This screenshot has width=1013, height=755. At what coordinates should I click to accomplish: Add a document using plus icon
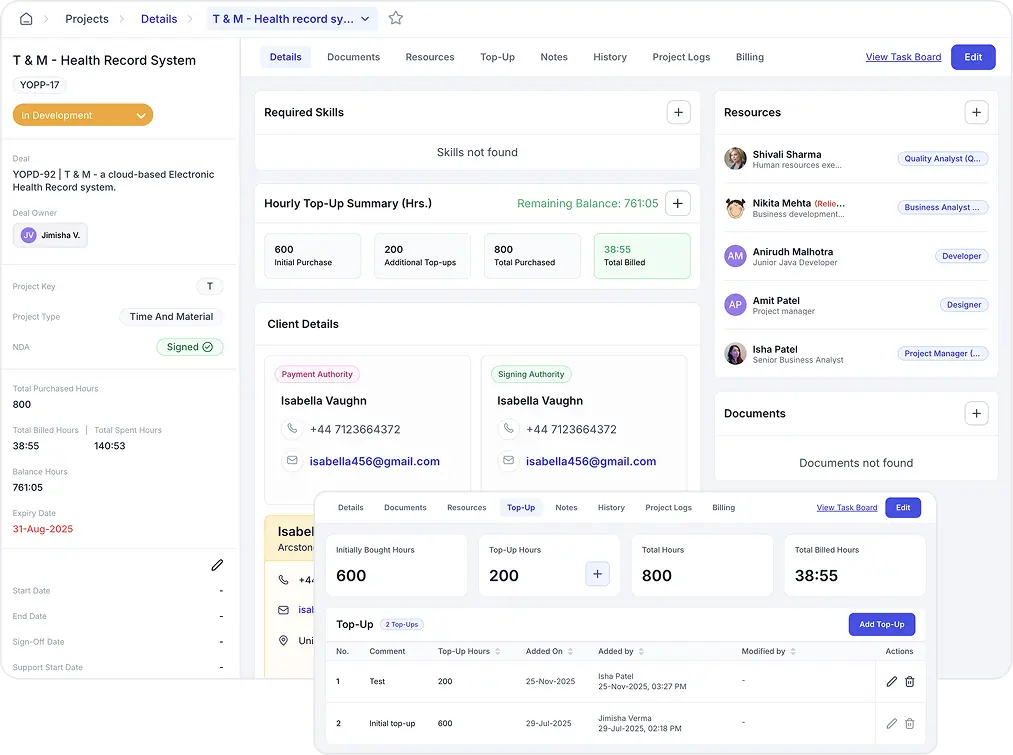pos(976,413)
